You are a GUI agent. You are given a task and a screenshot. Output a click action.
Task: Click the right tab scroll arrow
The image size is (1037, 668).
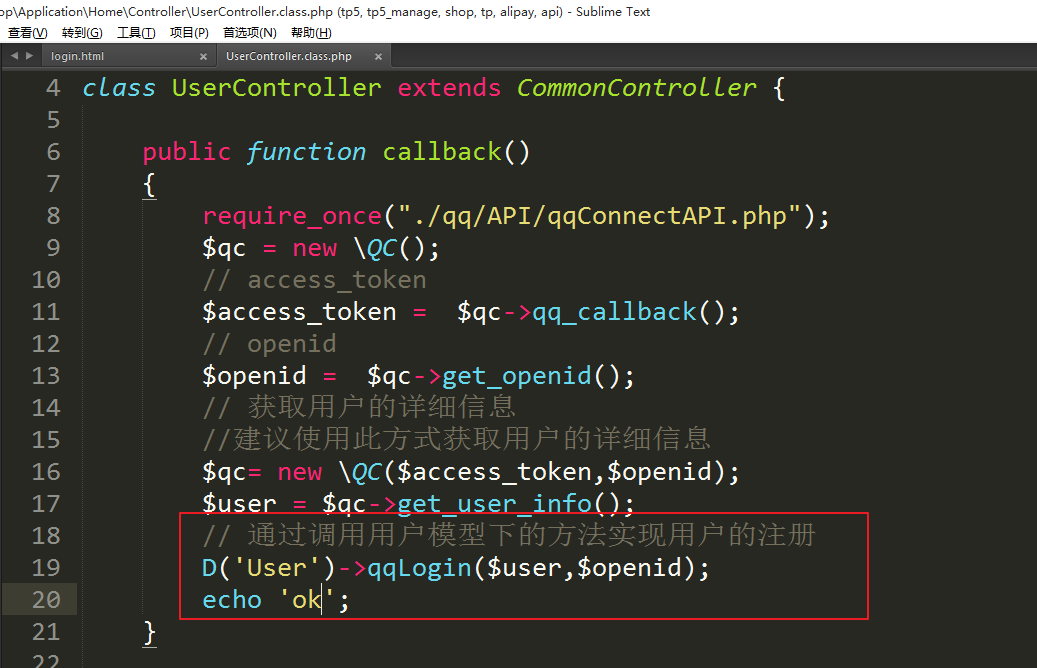[28, 57]
